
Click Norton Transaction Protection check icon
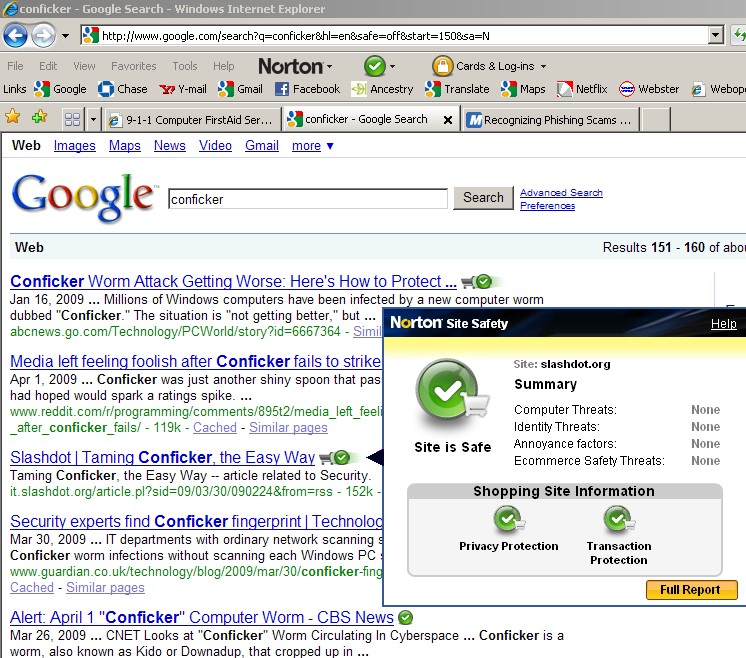[x=618, y=520]
